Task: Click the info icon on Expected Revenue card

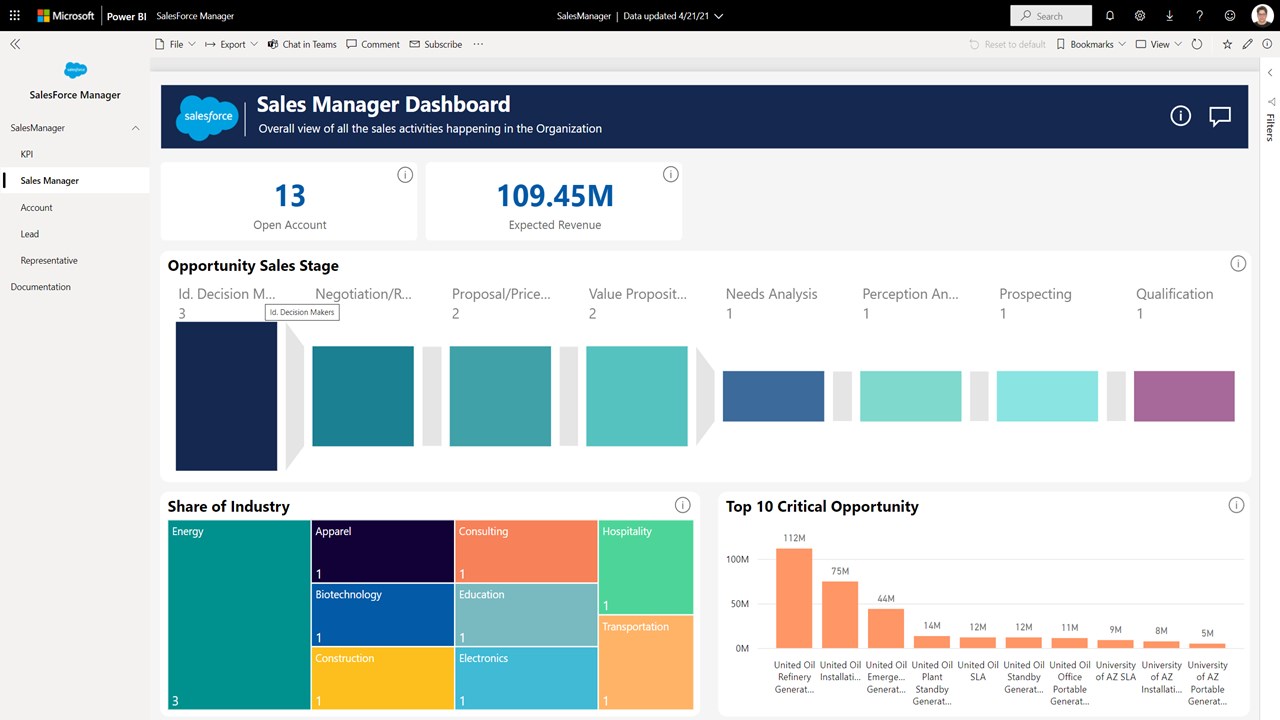Action: click(x=670, y=174)
